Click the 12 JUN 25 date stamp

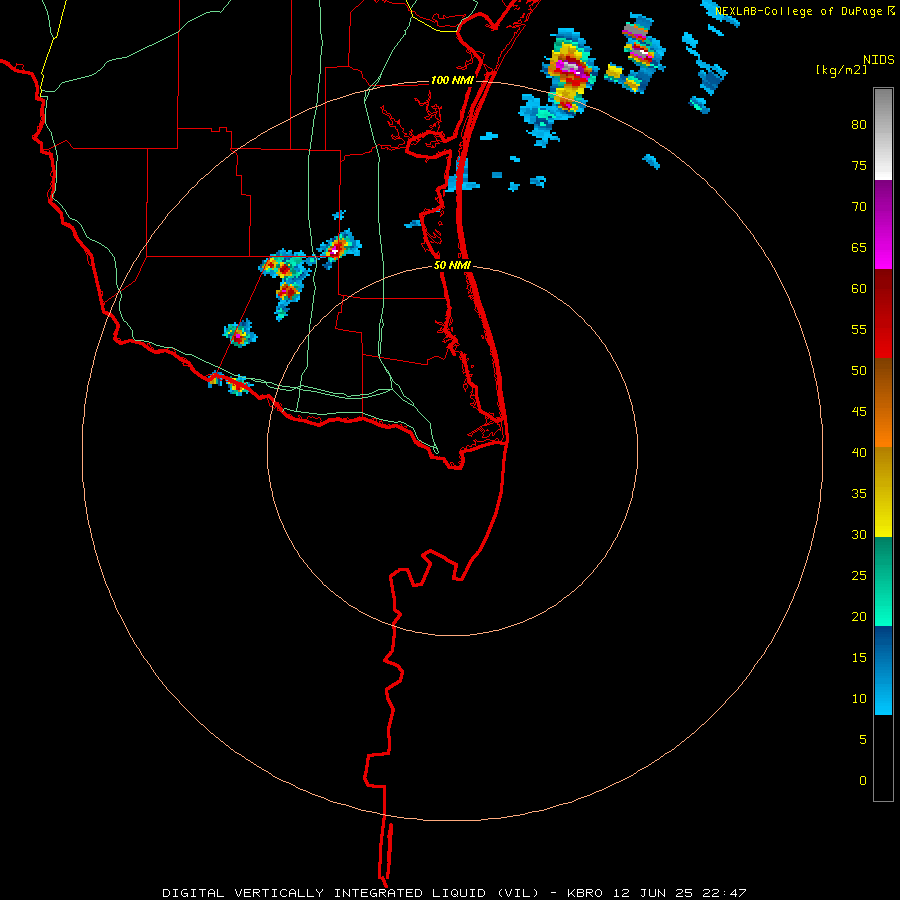click(x=653, y=893)
